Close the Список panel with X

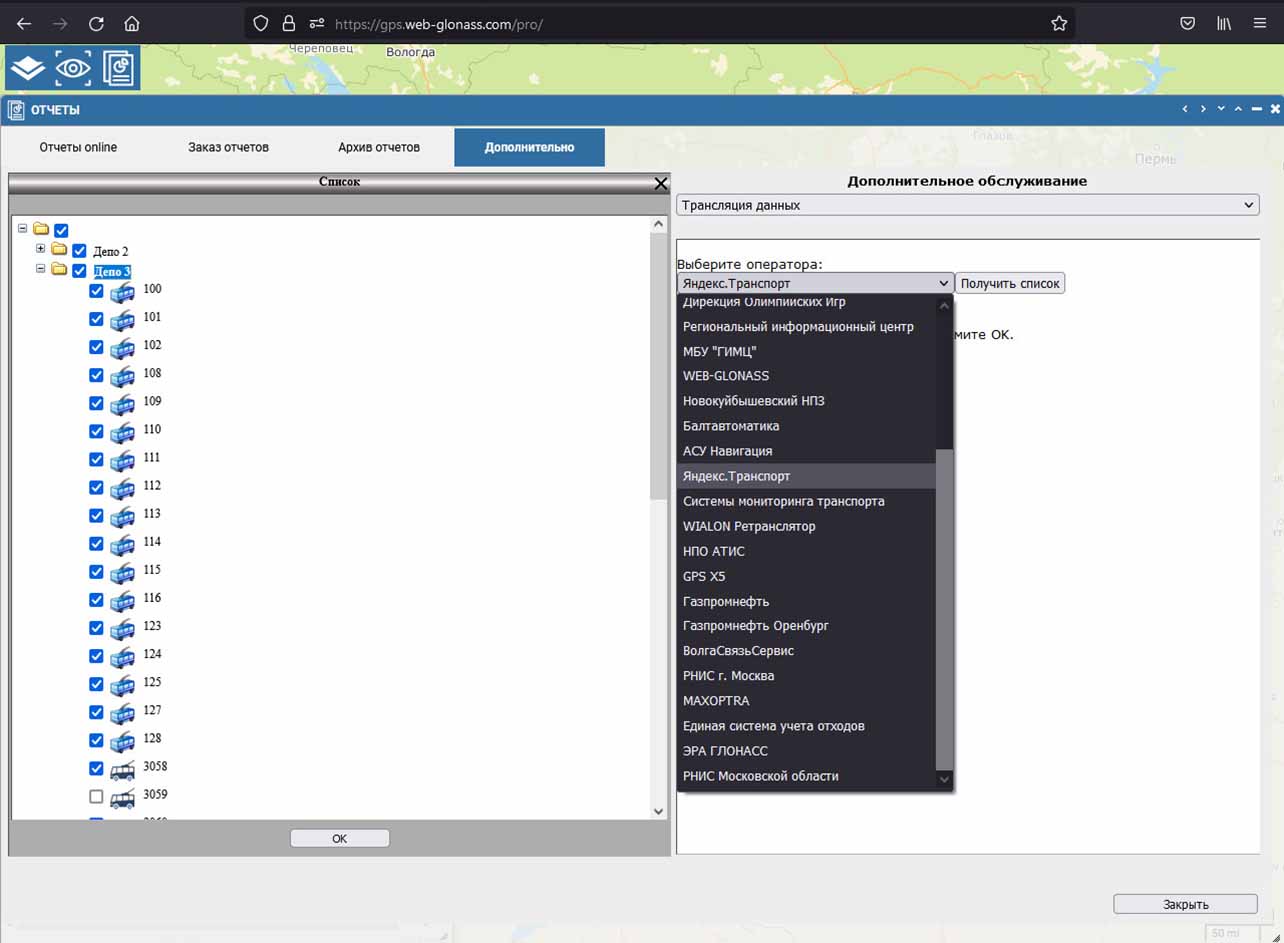click(660, 183)
